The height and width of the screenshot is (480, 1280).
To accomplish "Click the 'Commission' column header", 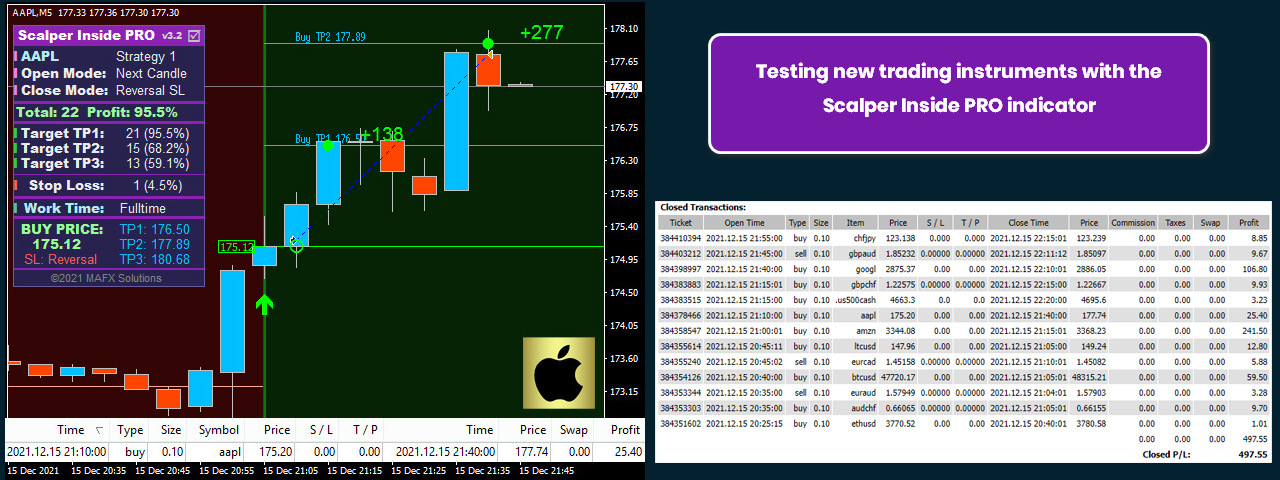I will click(1132, 223).
